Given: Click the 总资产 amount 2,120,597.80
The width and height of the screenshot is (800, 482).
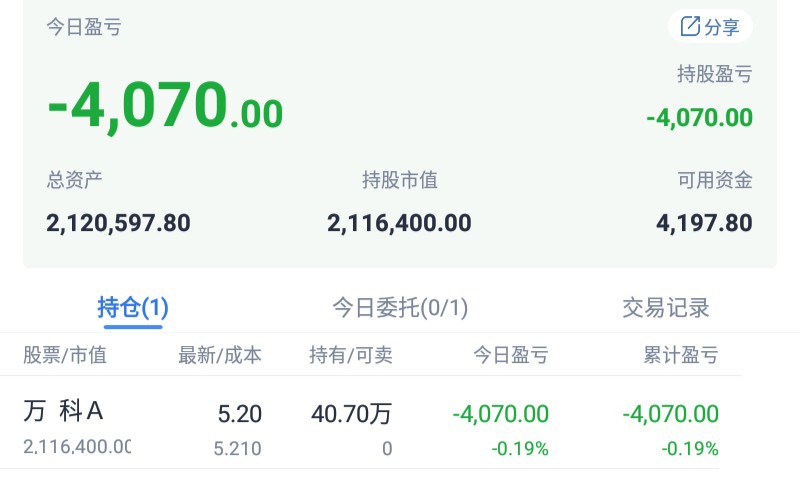Looking at the screenshot, I should click(118, 222).
